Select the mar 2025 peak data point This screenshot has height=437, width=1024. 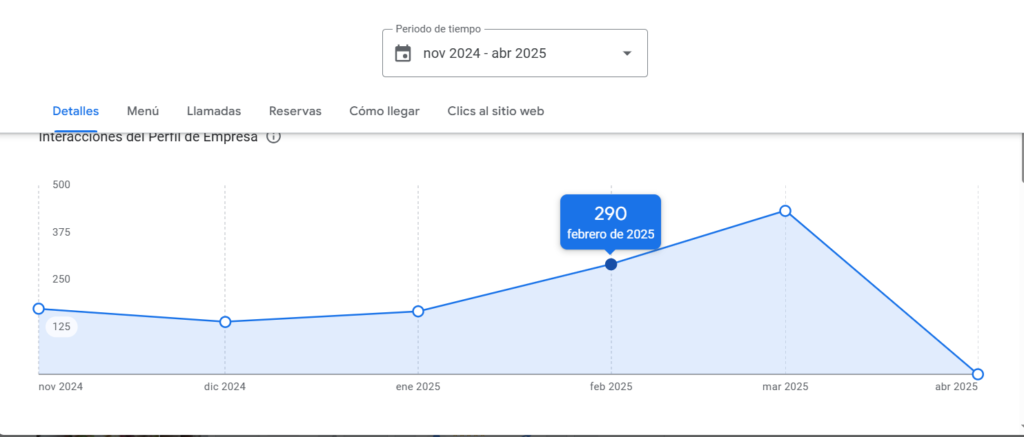click(785, 211)
